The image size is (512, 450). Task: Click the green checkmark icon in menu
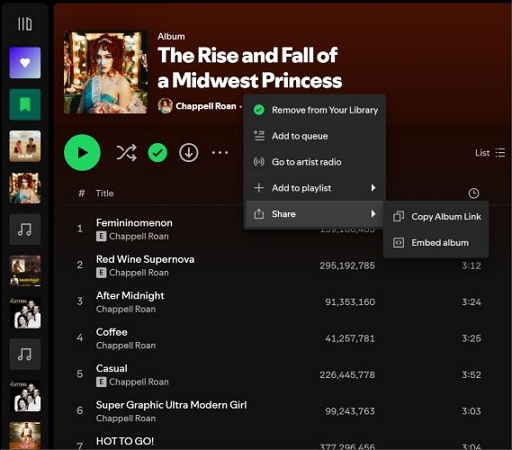click(x=259, y=110)
